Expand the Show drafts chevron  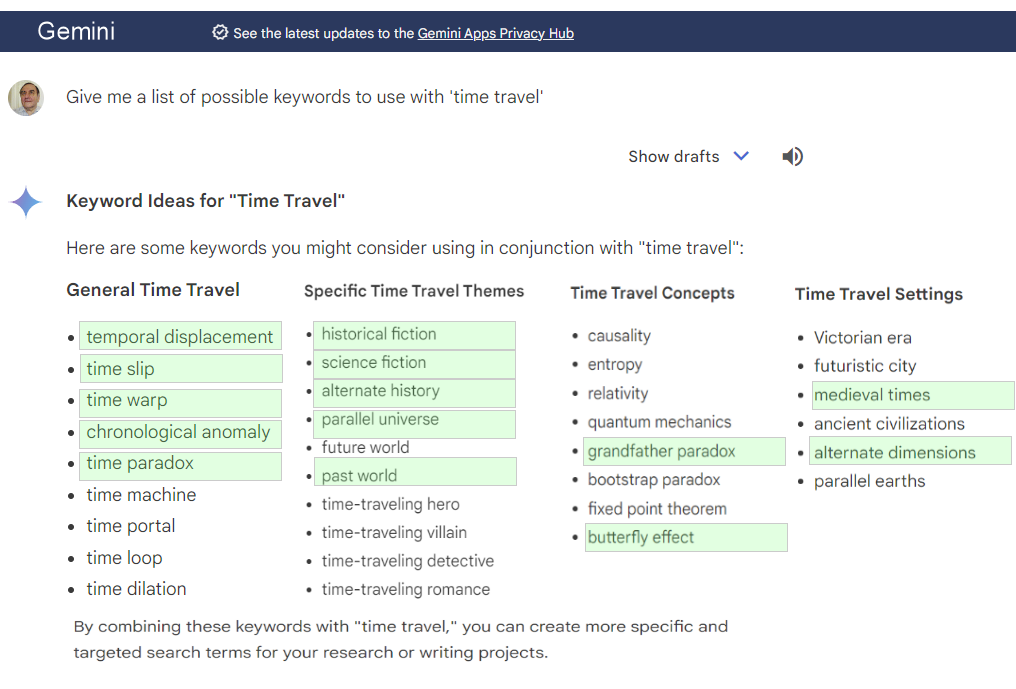point(741,156)
